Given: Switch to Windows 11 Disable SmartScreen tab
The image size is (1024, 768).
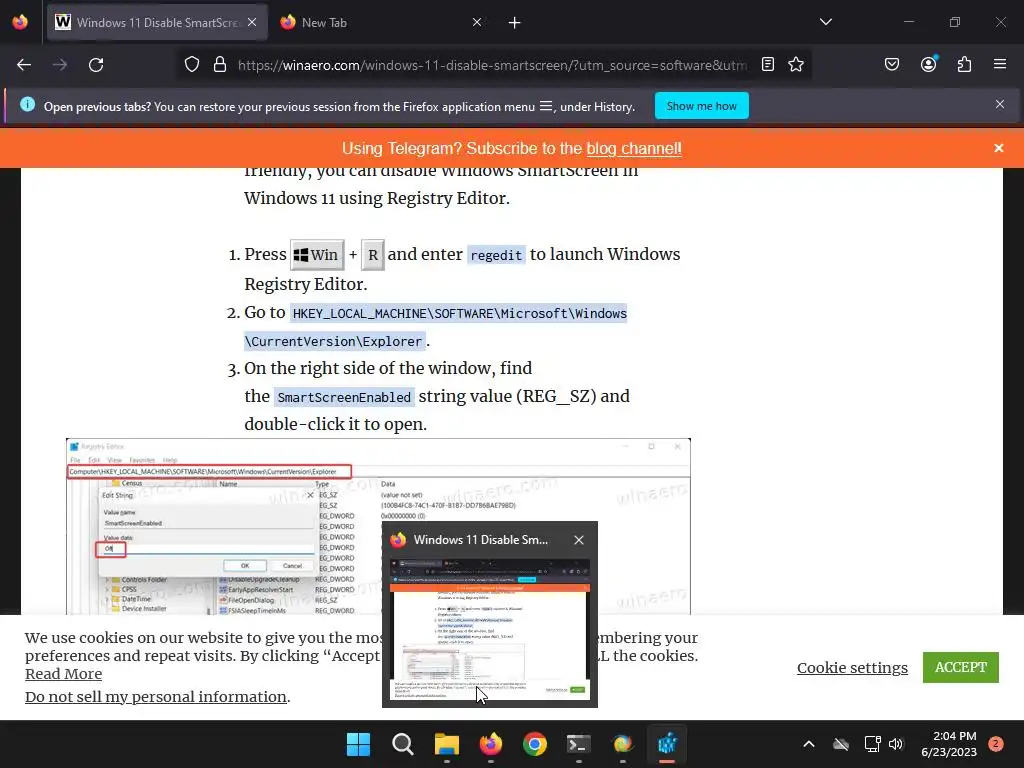Looking at the screenshot, I should [157, 23].
